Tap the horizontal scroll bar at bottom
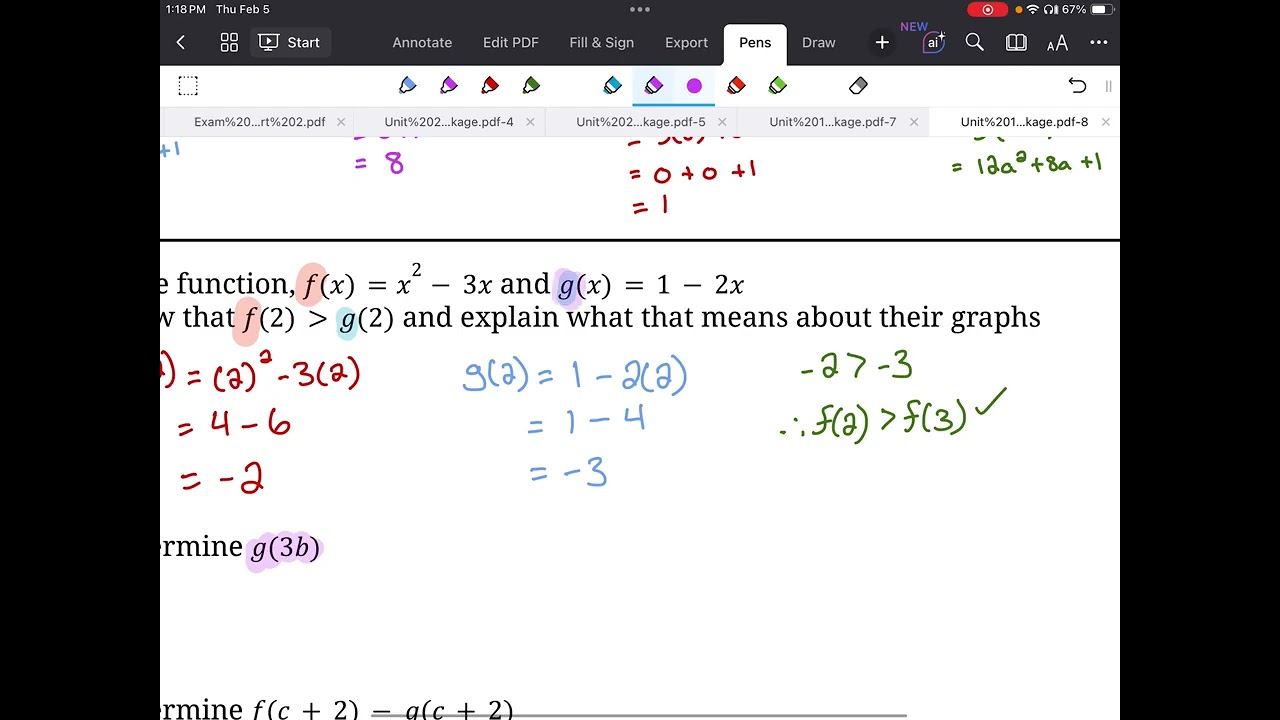Screen dimensions: 1280x720 click(639, 715)
